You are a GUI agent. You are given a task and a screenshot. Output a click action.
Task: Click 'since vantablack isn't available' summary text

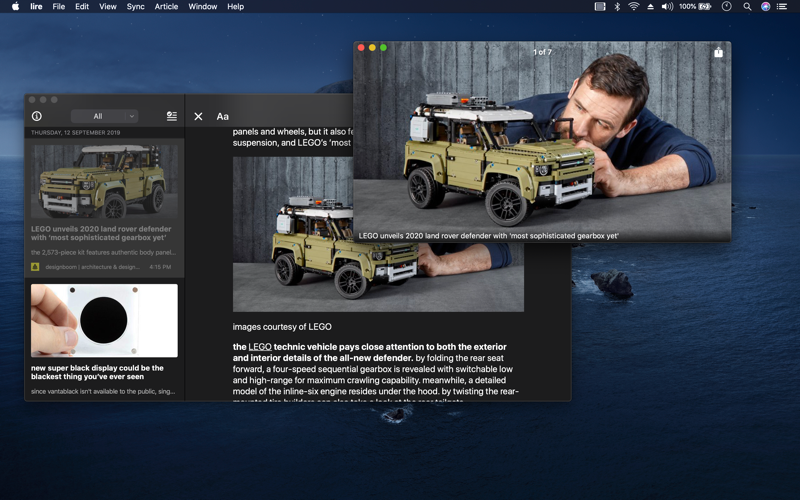[x=103, y=391]
